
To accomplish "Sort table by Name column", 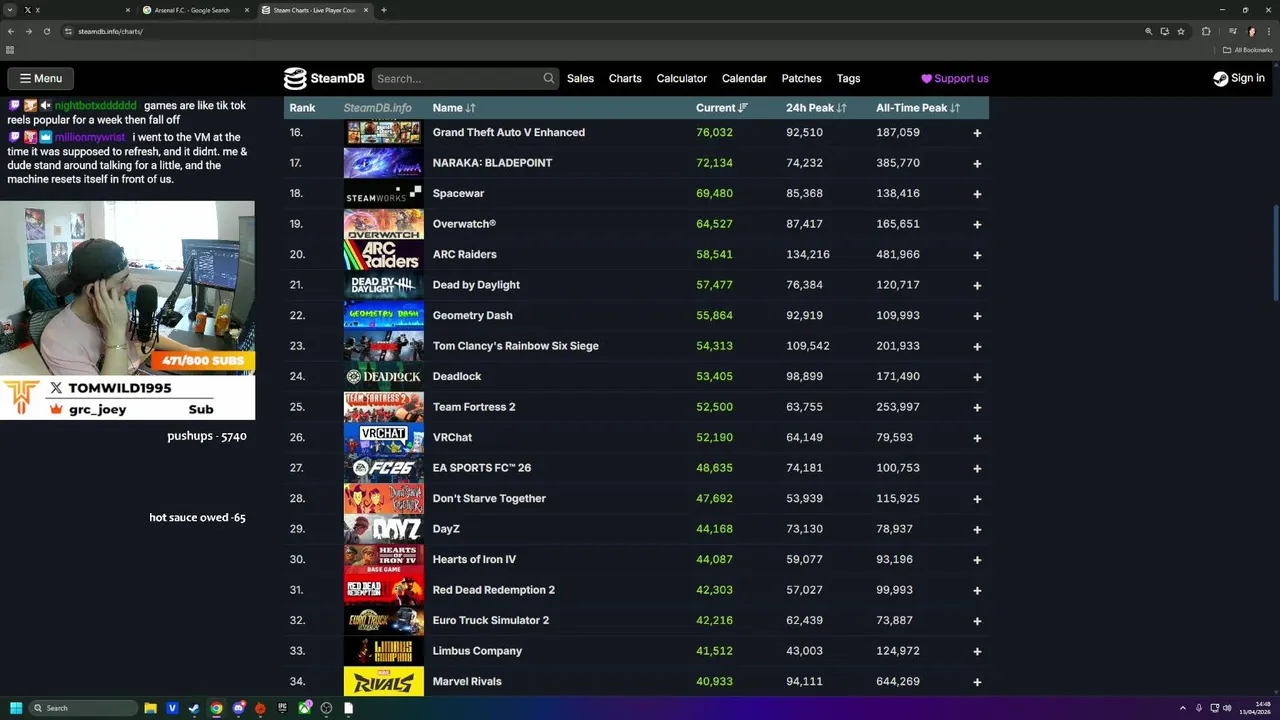I will 454,108.
